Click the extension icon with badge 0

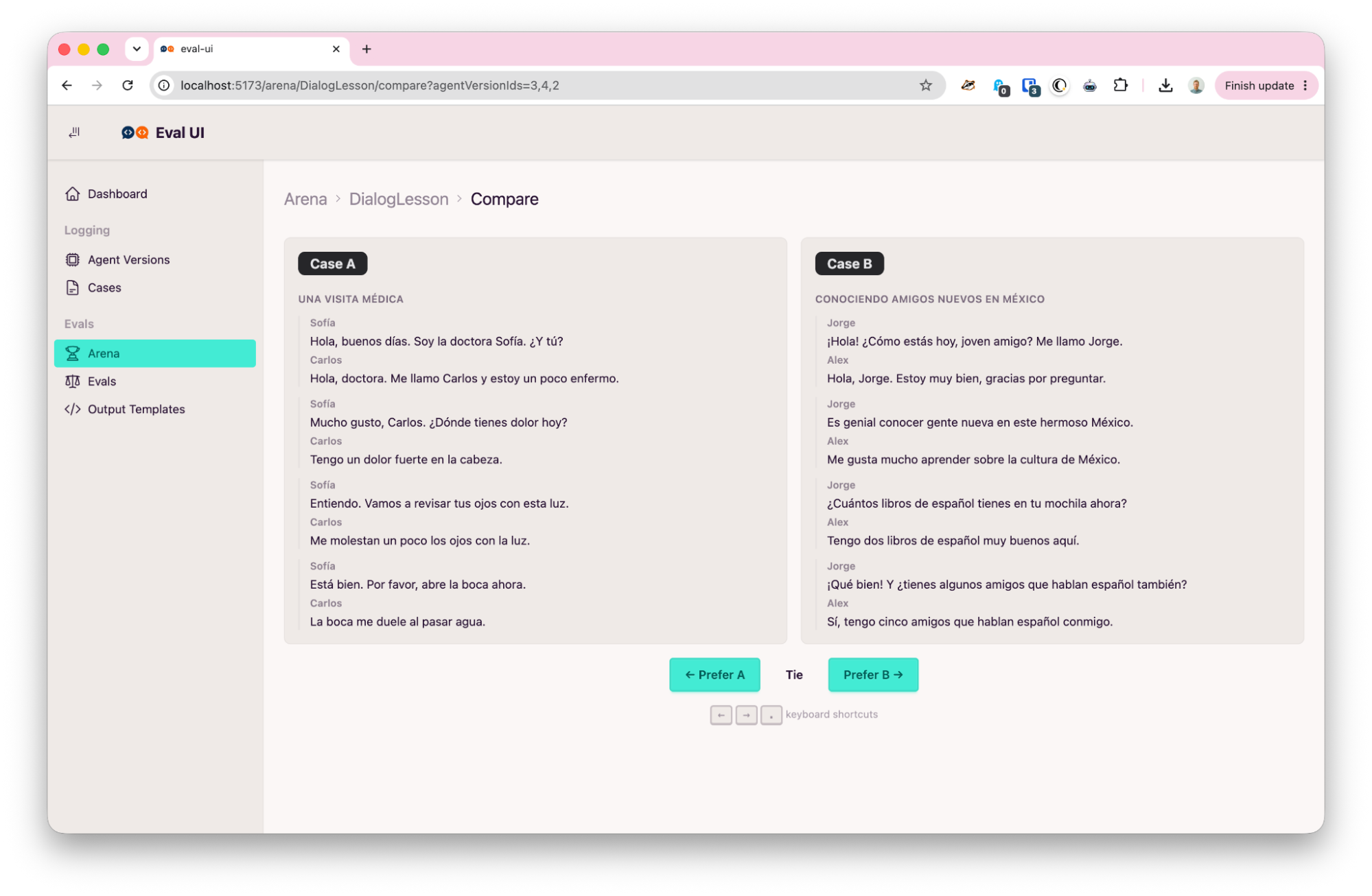pyautogui.click(x=1000, y=86)
